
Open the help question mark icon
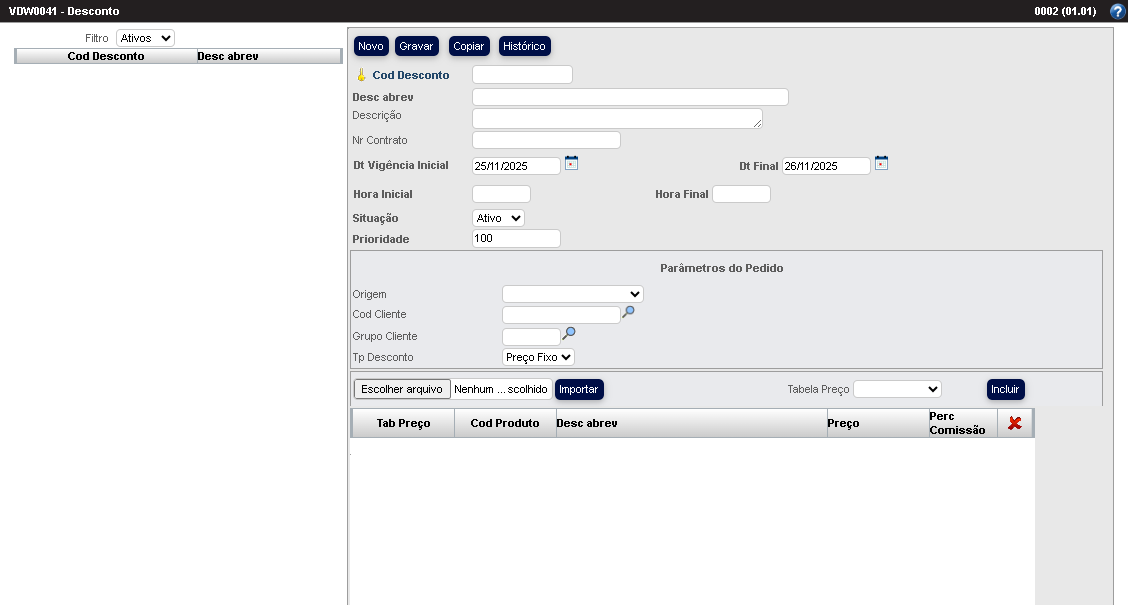(1117, 12)
